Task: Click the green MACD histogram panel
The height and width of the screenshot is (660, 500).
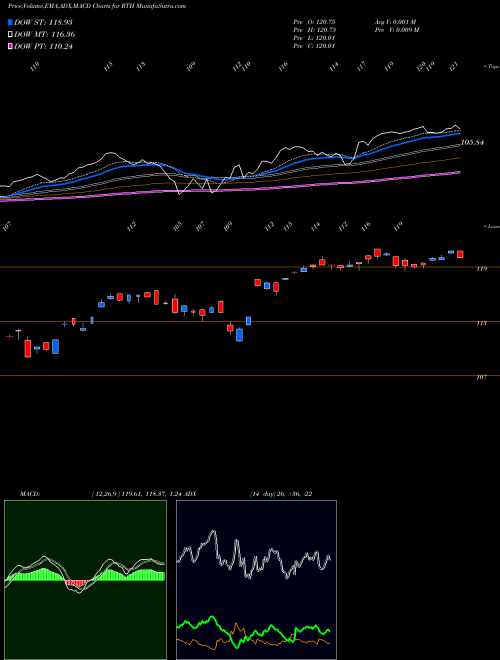Action: (85, 580)
